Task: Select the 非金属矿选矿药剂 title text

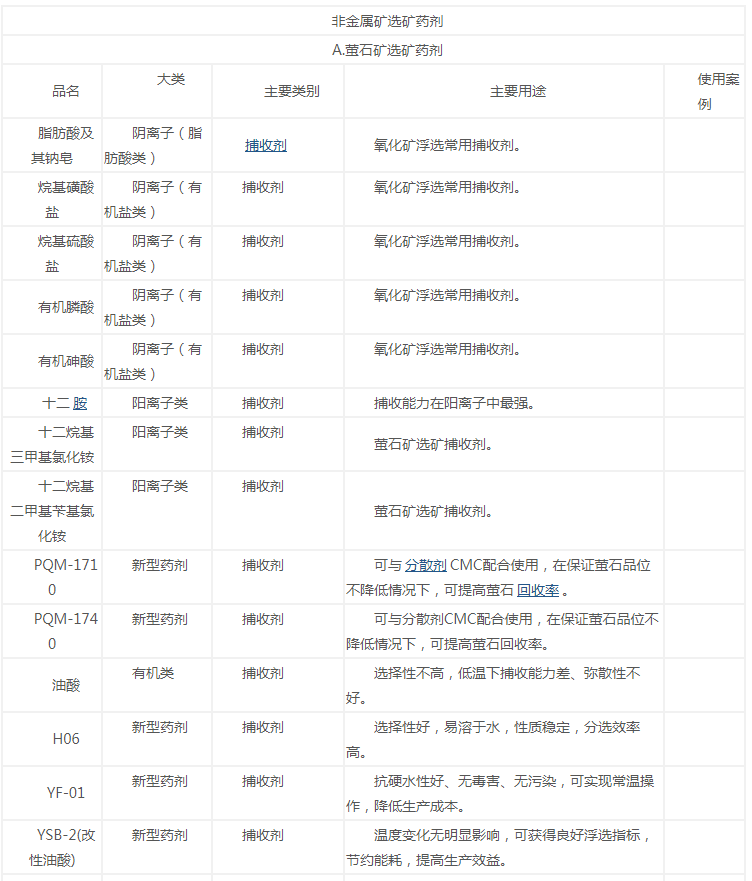Action: pyautogui.click(x=387, y=21)
